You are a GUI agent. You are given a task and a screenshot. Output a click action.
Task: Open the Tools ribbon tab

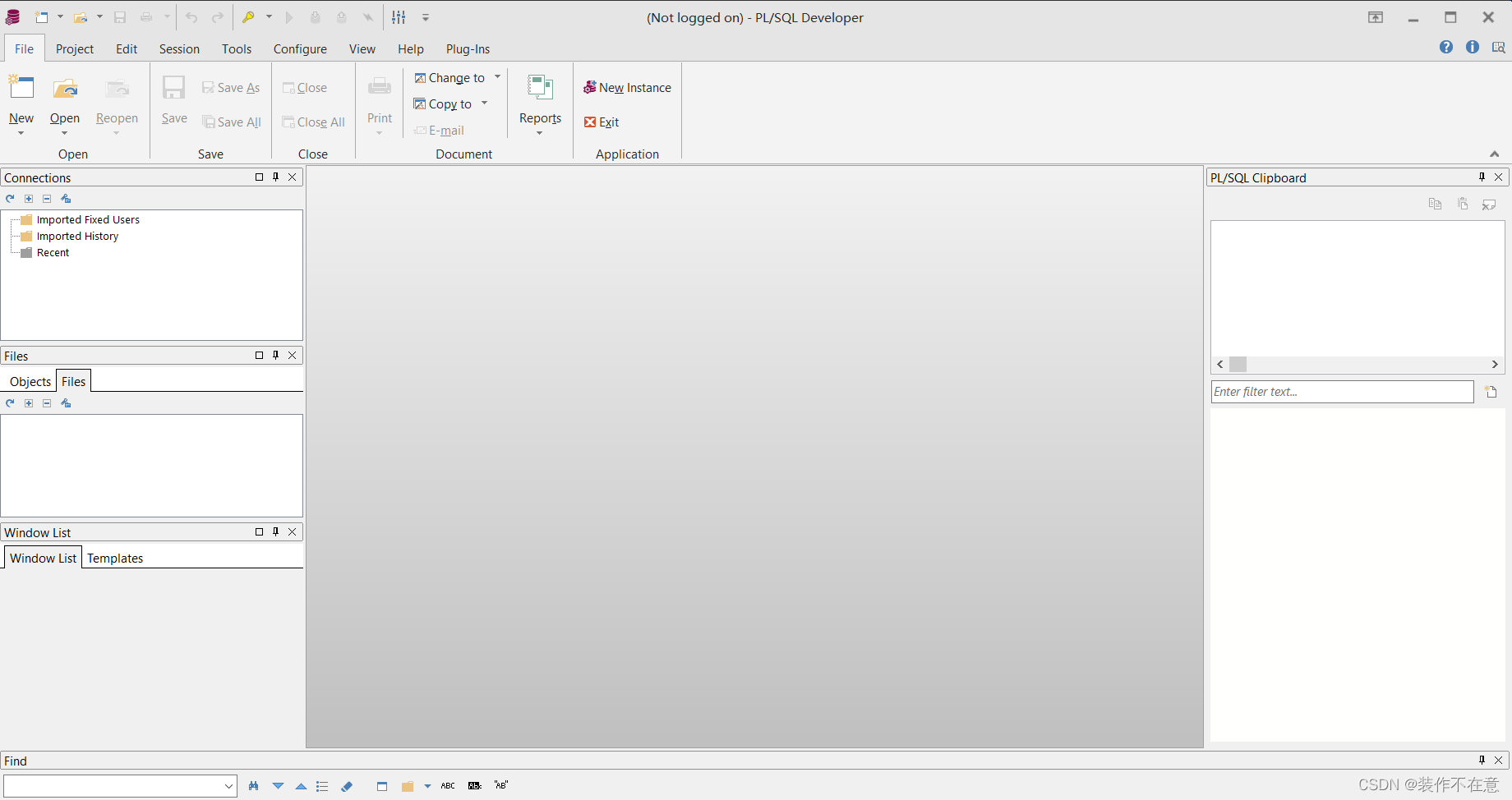[x=237, y=49]
